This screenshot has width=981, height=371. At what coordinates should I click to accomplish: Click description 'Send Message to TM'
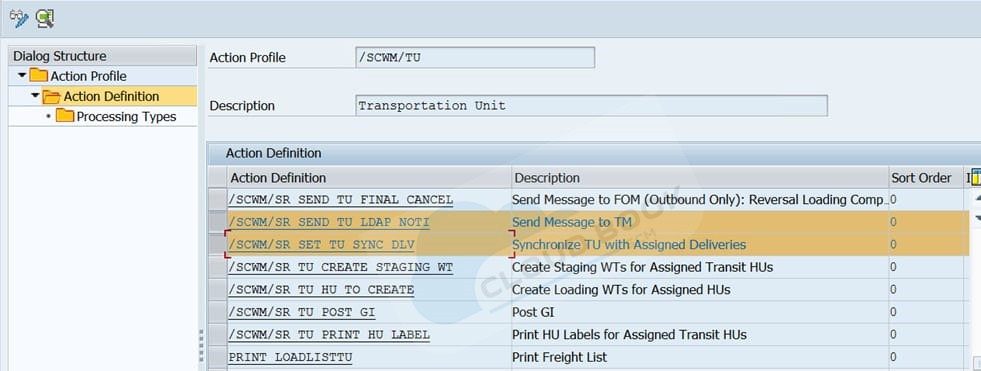pos(572,222)
